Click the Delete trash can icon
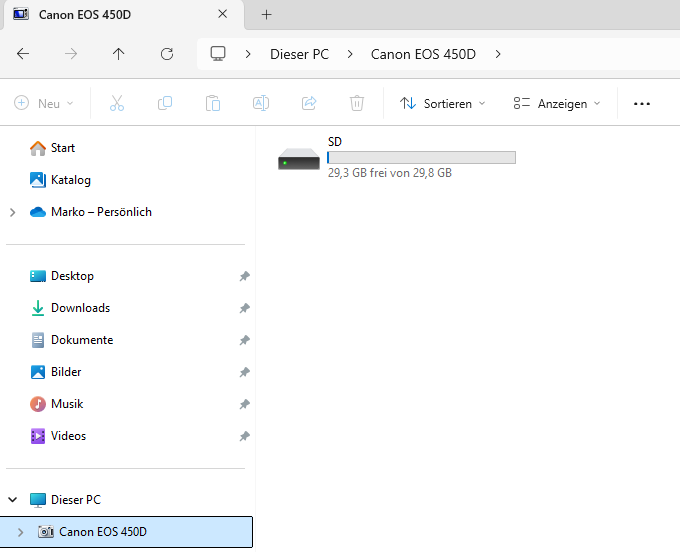The width and height of the screenshot is (680, 552). click(356, 103)
